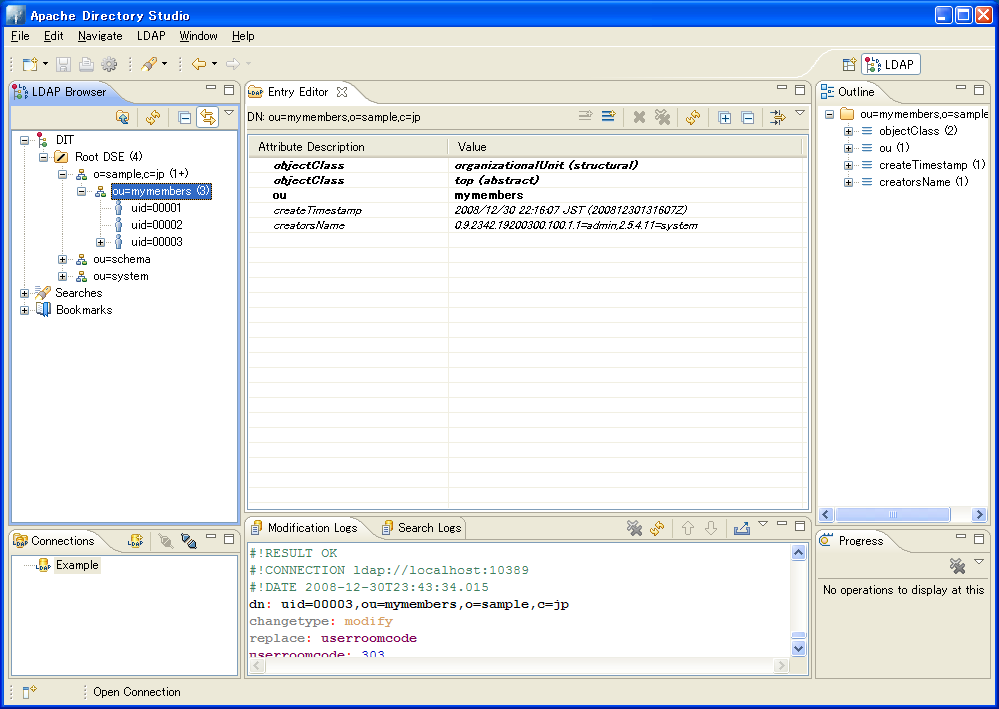Close the Entry Editor tab
The image size is (999, 709).
tap(342, 92)
